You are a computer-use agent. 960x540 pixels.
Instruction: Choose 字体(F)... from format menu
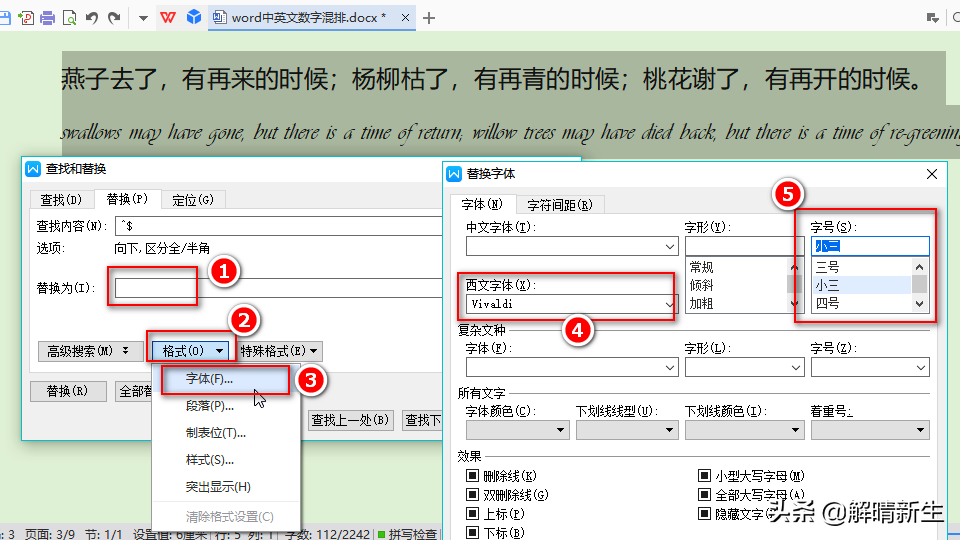pyautogui.click(x=226, y=379)
